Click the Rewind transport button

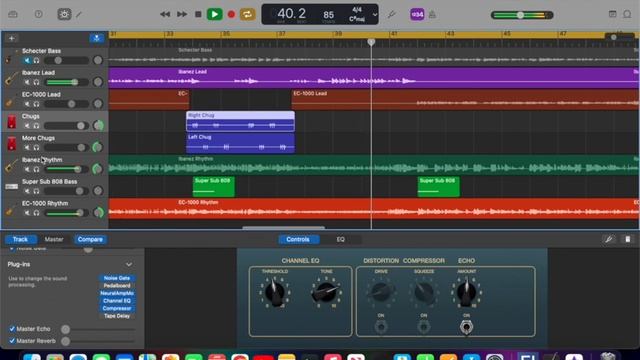(165, 14)
